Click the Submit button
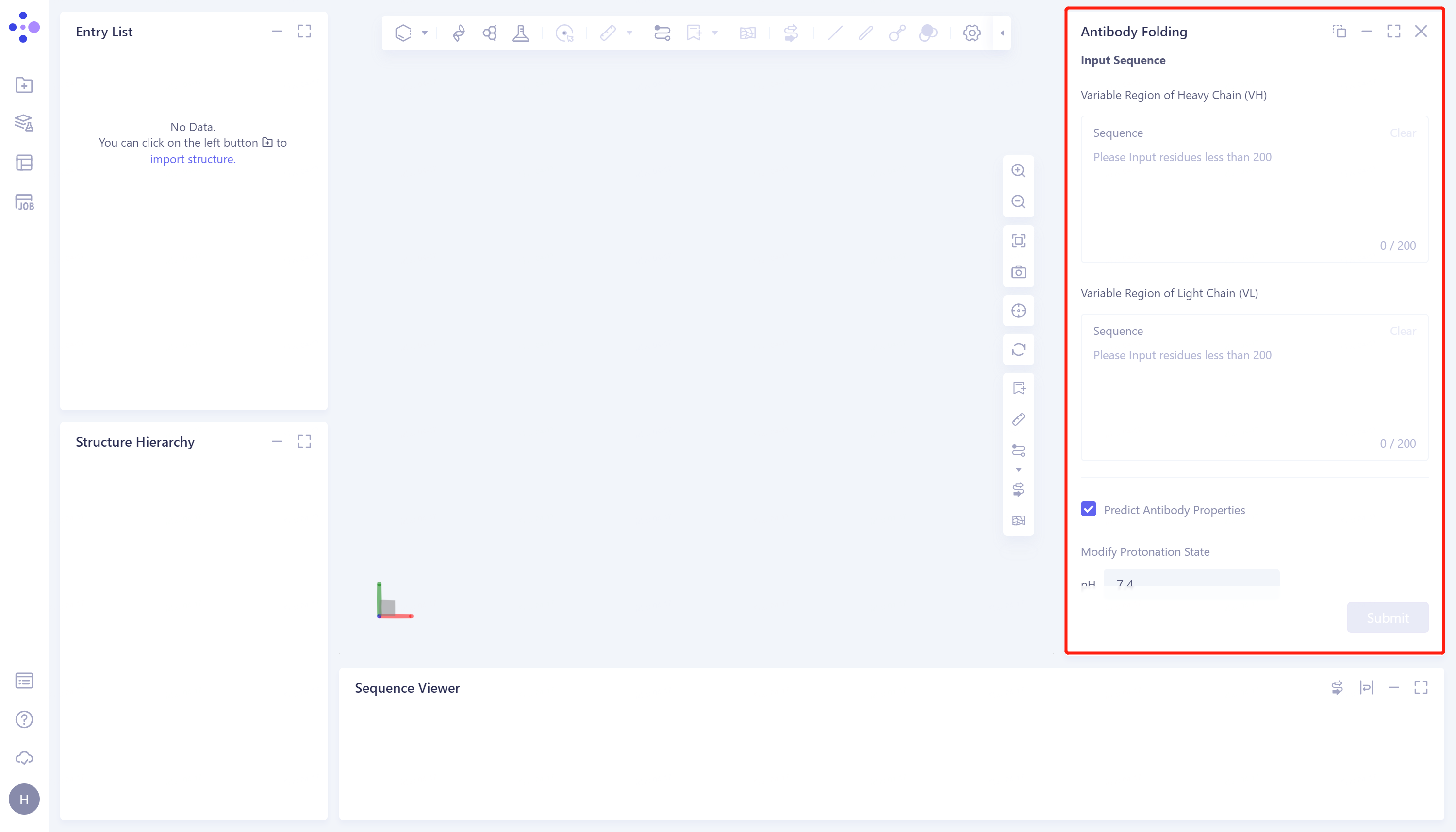This screenshot has width=1456, height=832. tap(1388, 617)
